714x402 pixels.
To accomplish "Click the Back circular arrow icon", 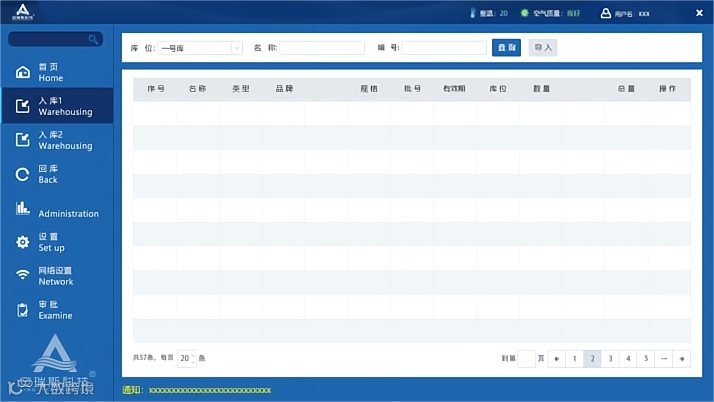I will point(22,174).
